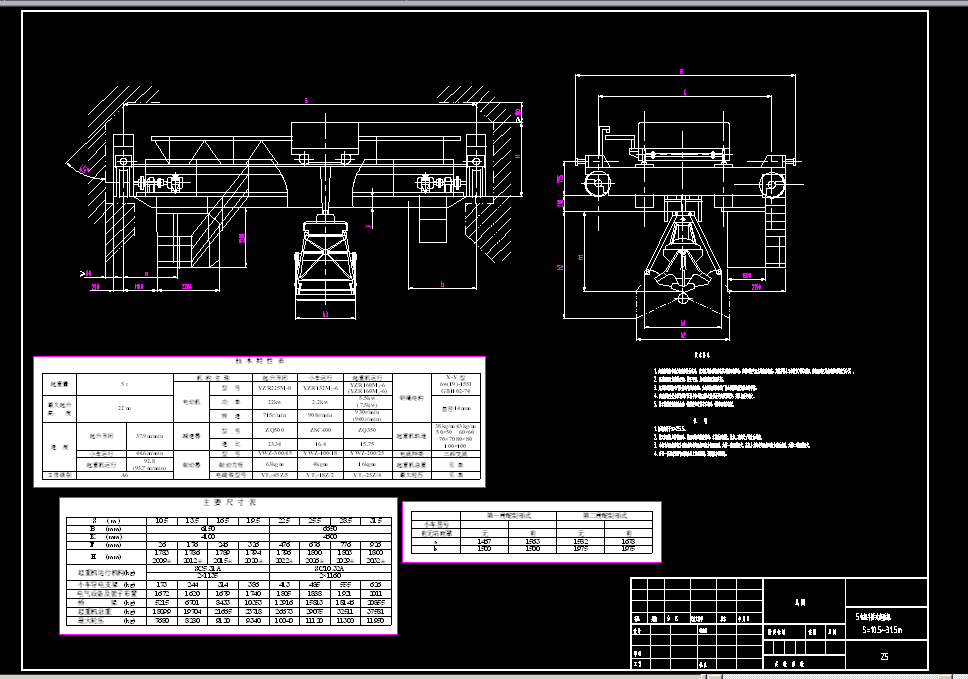Viewport: 968px width, 679px height.
Task: Select the '2234' dimension label in left view
Action: click(x=186, y=287)
